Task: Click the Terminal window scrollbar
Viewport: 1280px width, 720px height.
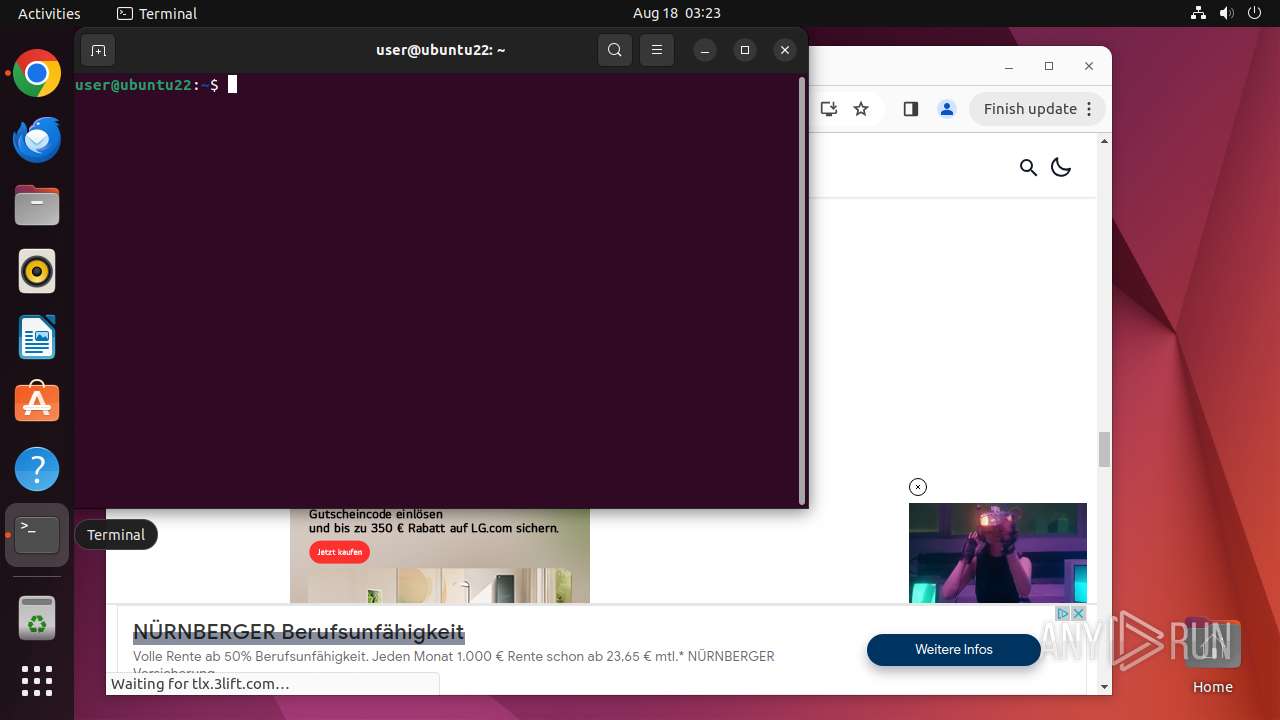Action: (x=802, y=290)
